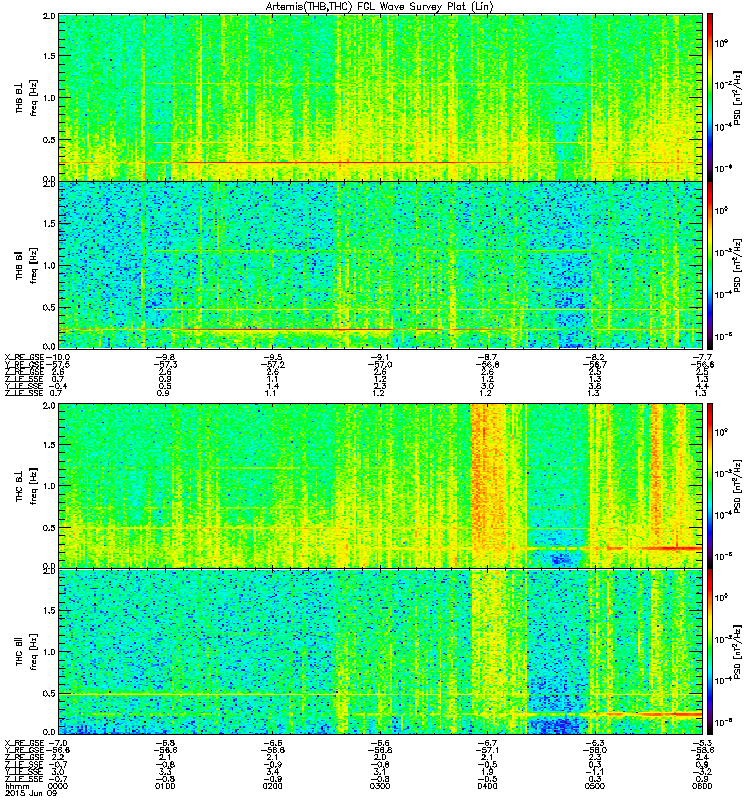Click the 'PSD [nT²/Hz]' label beside the top color bar

737,98
